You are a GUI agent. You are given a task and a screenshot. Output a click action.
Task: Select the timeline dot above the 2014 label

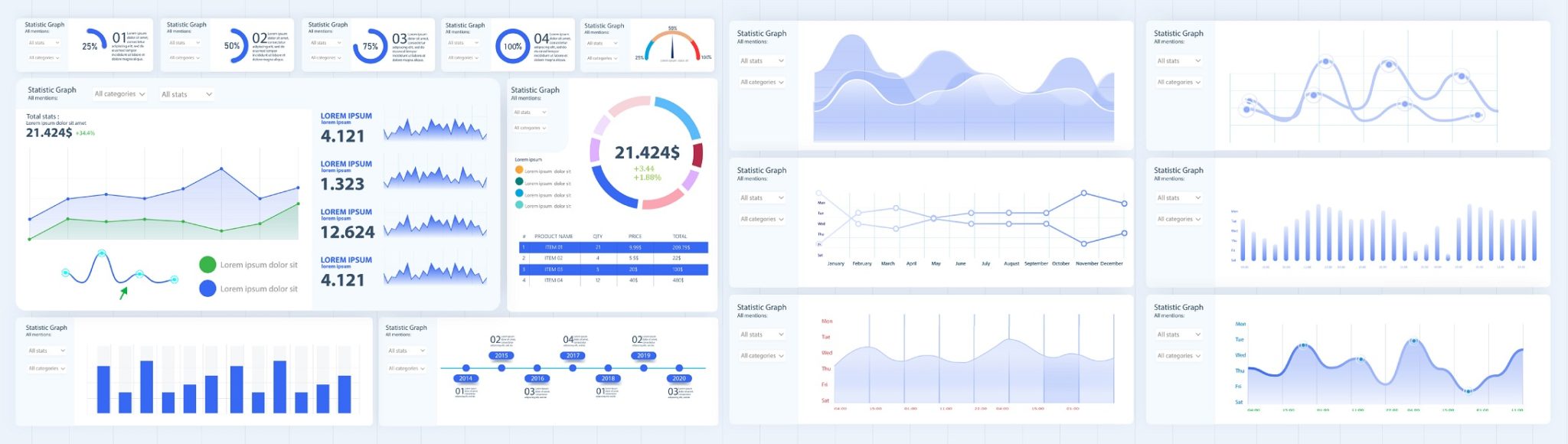point(466,368)
